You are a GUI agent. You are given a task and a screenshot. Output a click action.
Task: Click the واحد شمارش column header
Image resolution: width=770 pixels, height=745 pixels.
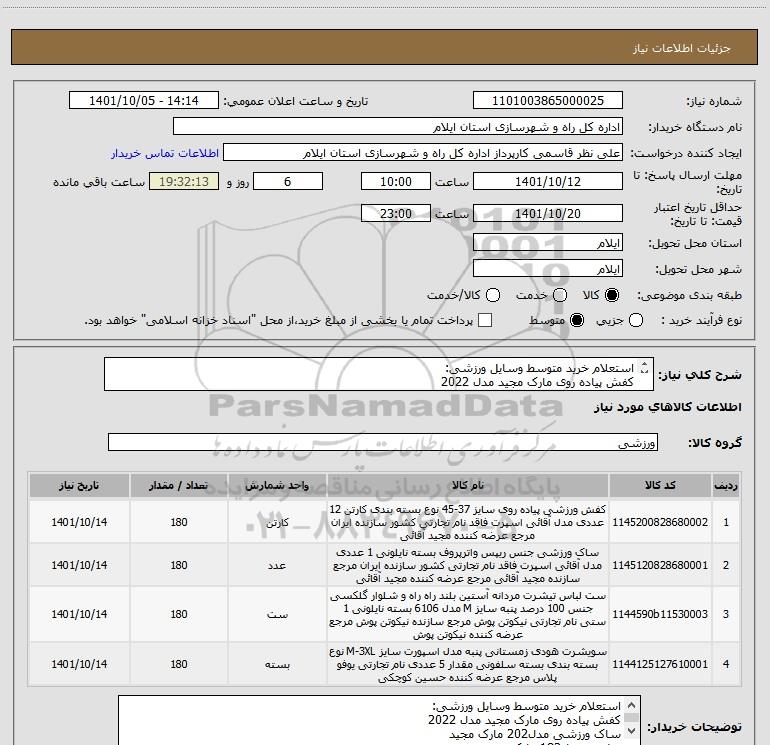point(277,486)
